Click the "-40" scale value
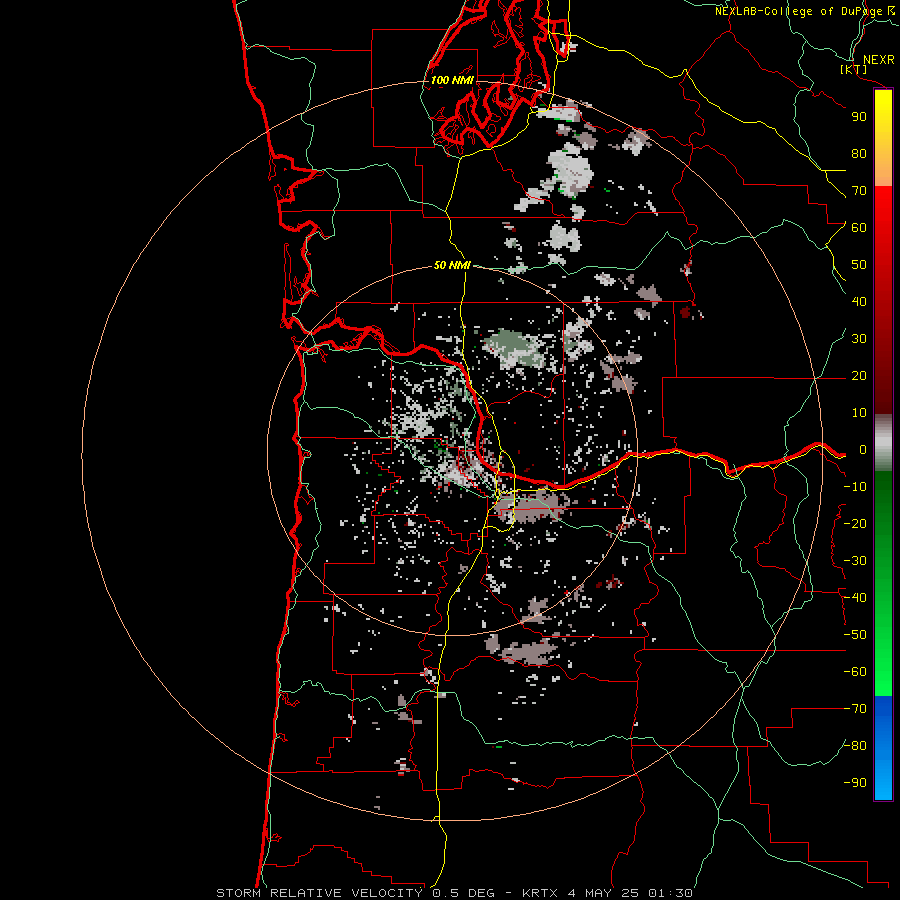The image size is (900, 900). pos(855,598)
